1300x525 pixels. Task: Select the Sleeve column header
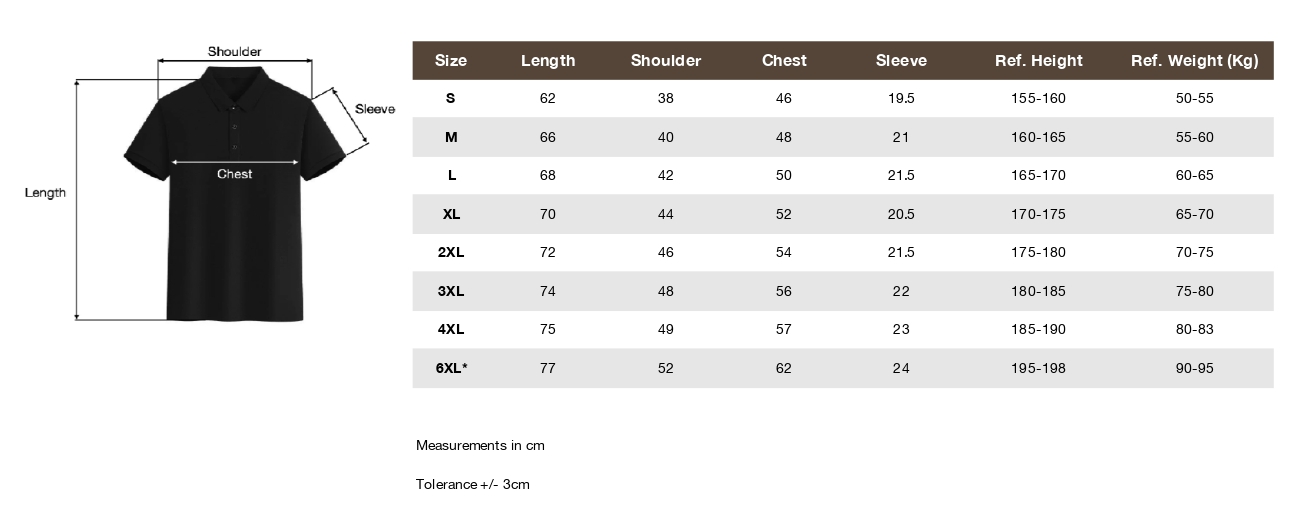click(901, 61)
